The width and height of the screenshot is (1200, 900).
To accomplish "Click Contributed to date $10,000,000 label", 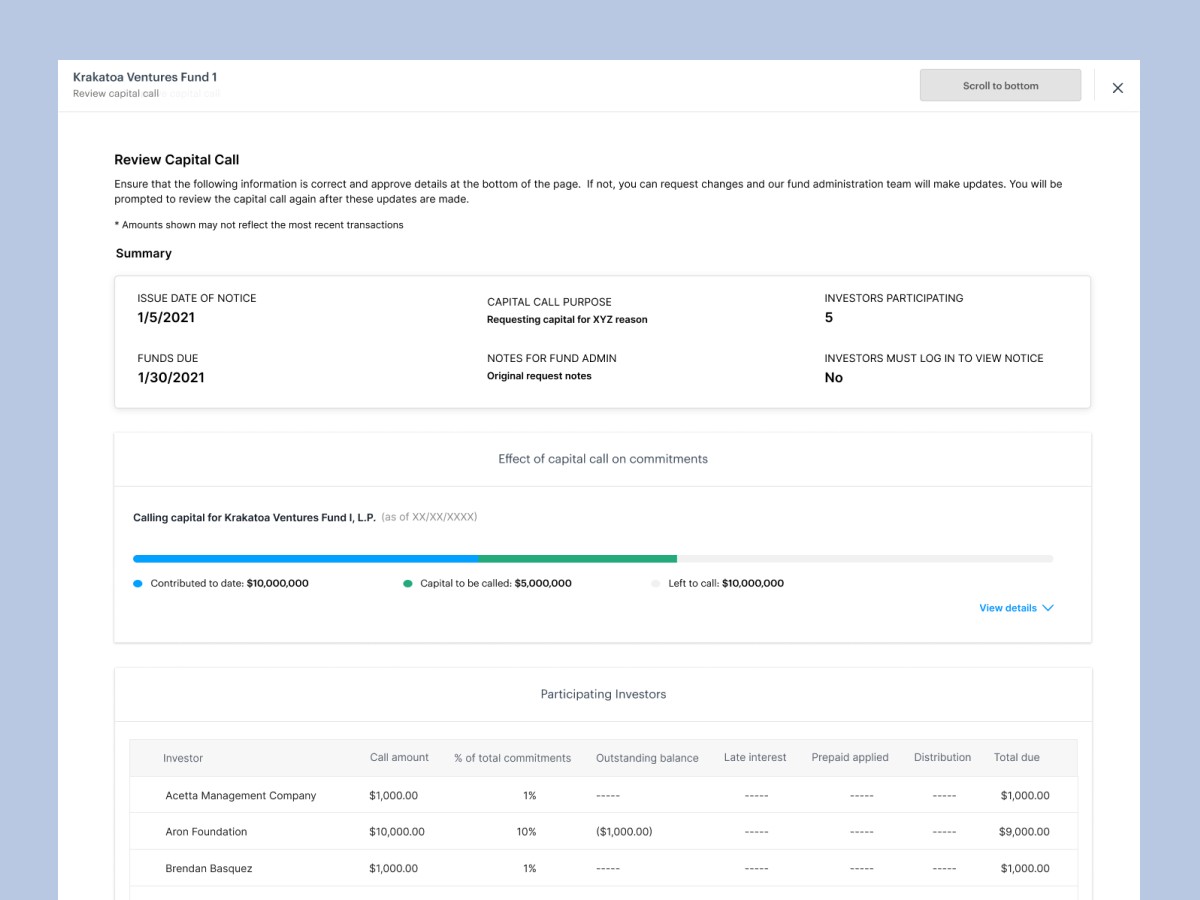I will point(229,583).
